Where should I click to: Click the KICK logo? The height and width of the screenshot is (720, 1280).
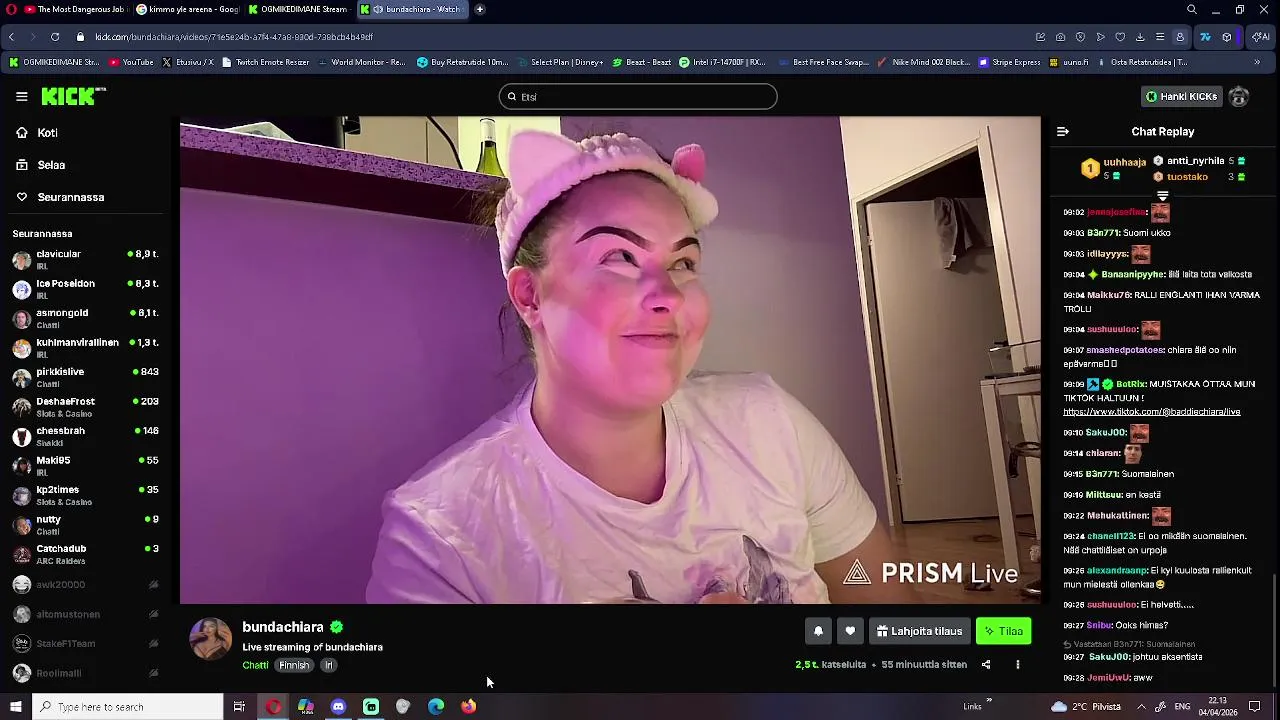tap(73, 96)
